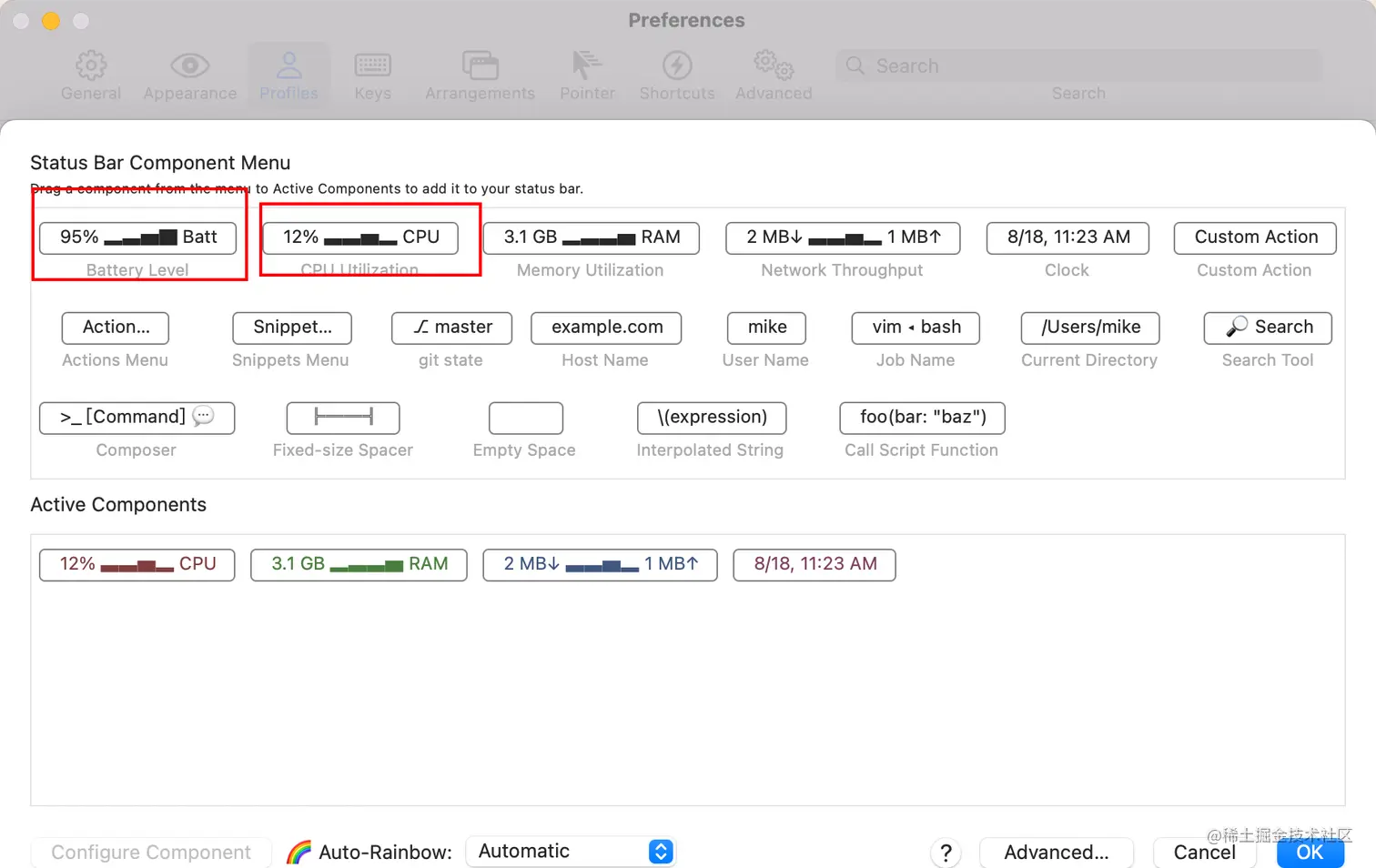Confirm the status bar setup with OK
Image resolution: width=1376 pixels, height=868 pixels.
pos(1310,853)
